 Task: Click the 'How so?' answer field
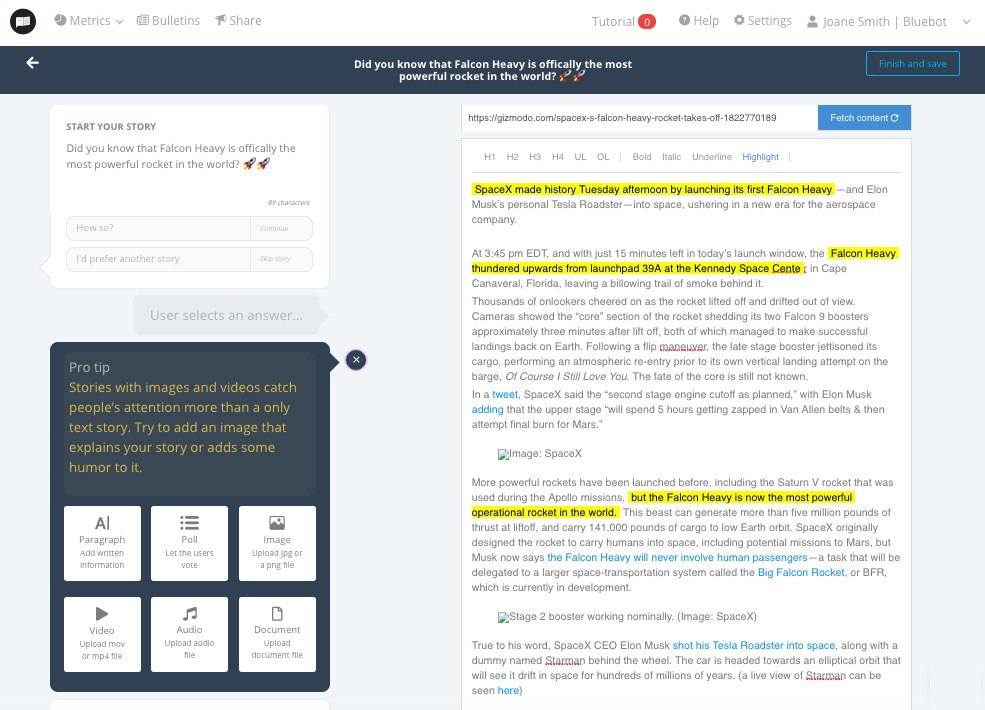tap(158, 228)
